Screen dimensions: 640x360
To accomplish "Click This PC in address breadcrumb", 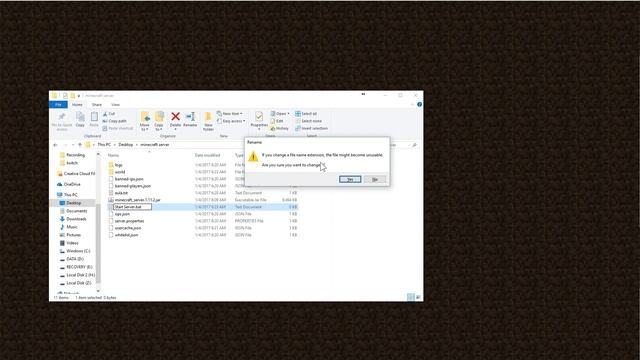I will pos(104,145).
